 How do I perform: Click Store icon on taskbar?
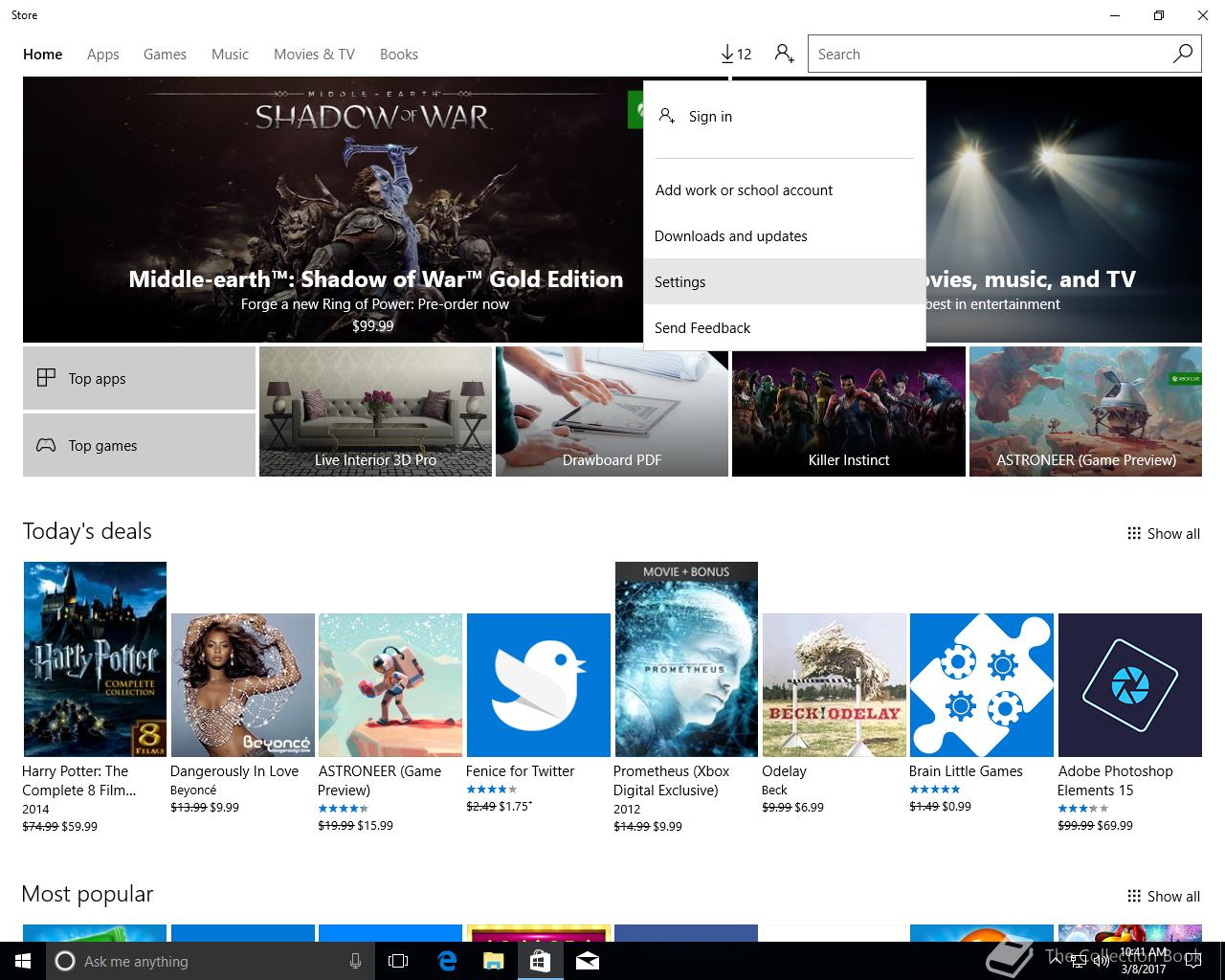coord(540,961)
